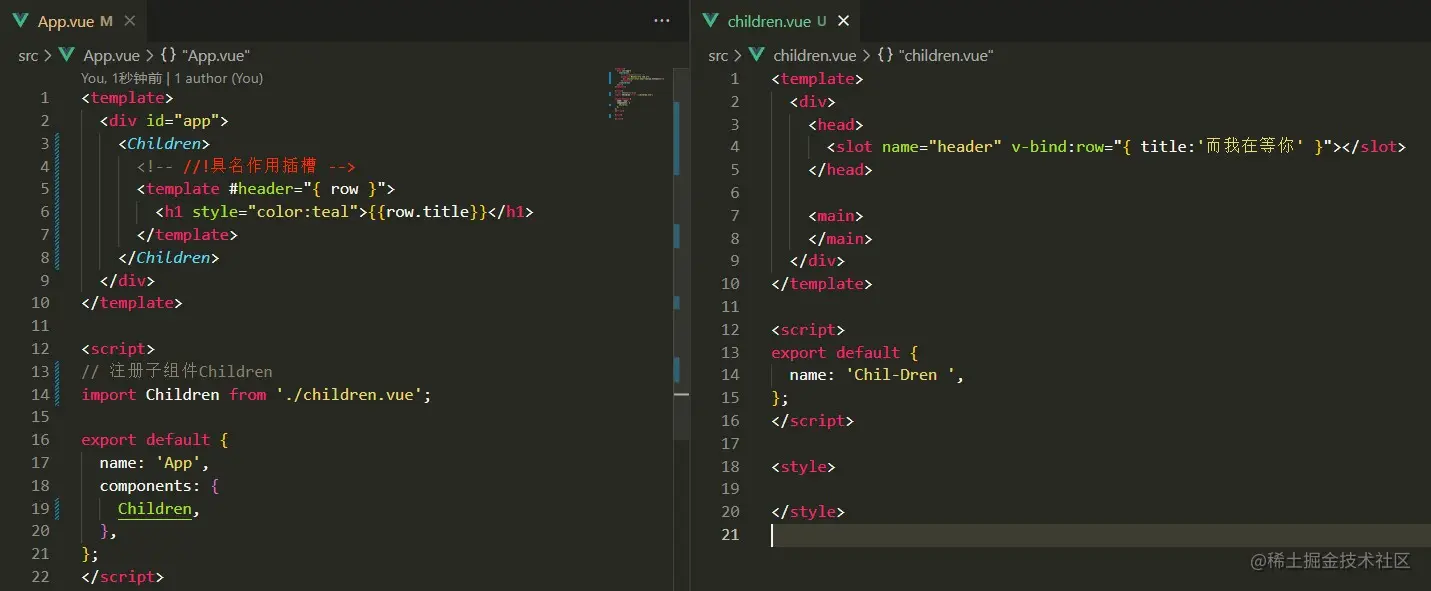The width and height of the screenshot is (1431, 591).
Task: Close the children.vue tab
Action: (x=843, y=21)
